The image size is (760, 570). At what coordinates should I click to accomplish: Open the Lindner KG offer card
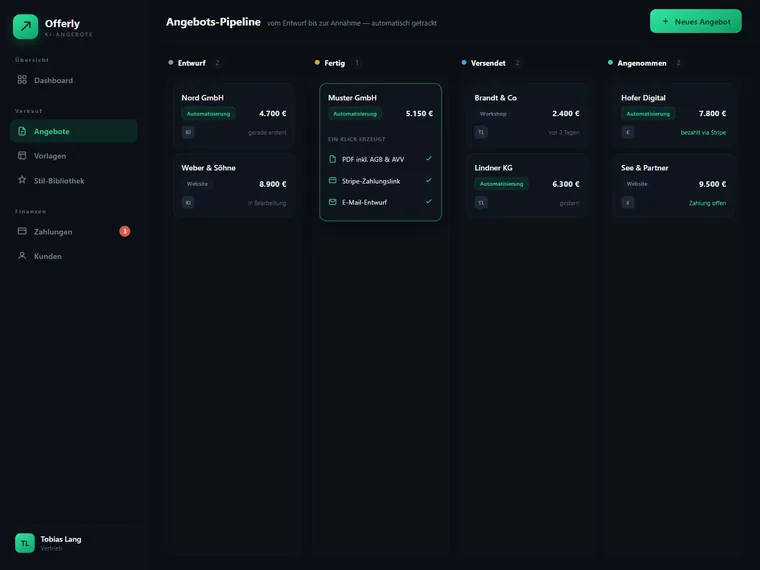(527, 185)
